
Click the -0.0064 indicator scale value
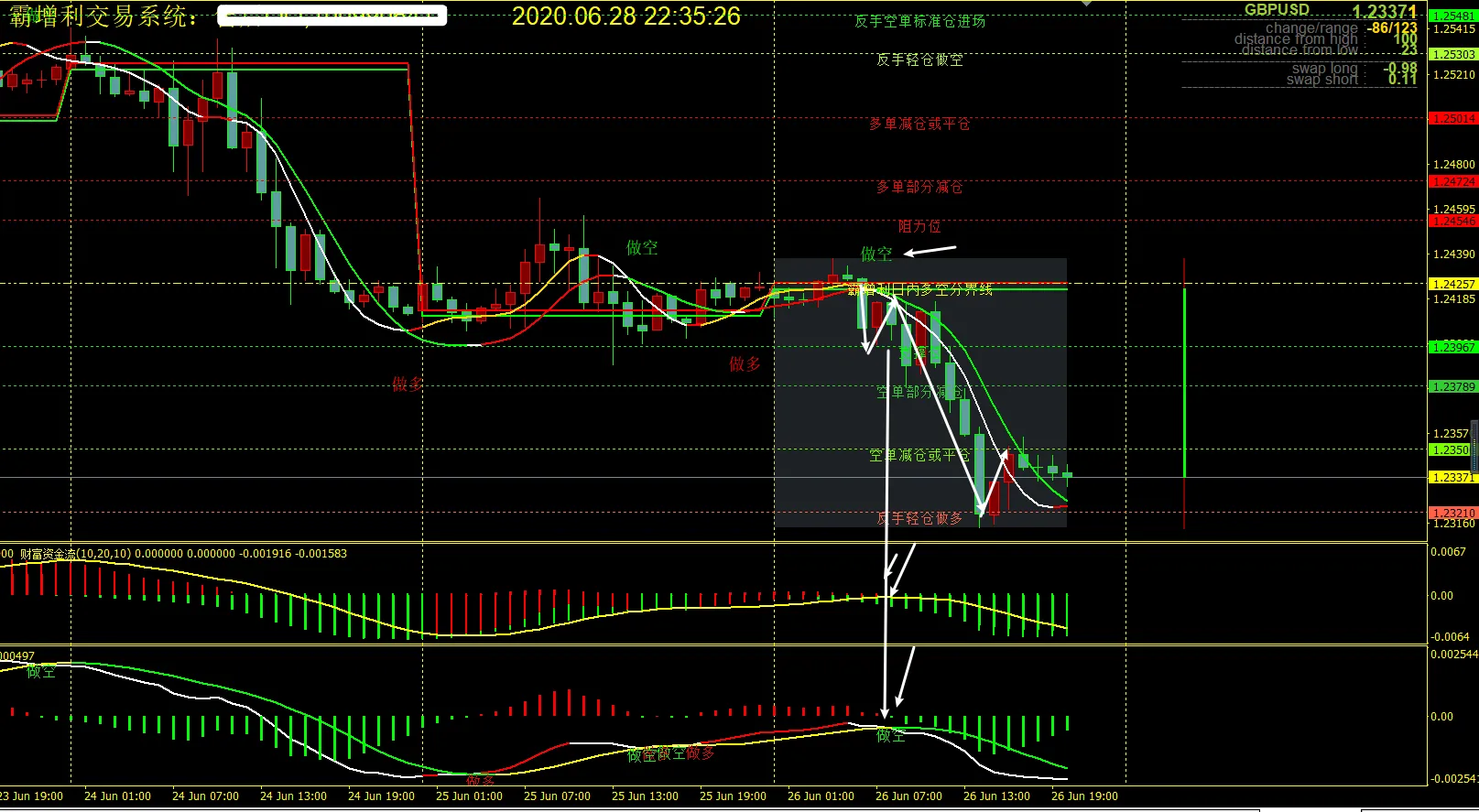coord(1450,637)
